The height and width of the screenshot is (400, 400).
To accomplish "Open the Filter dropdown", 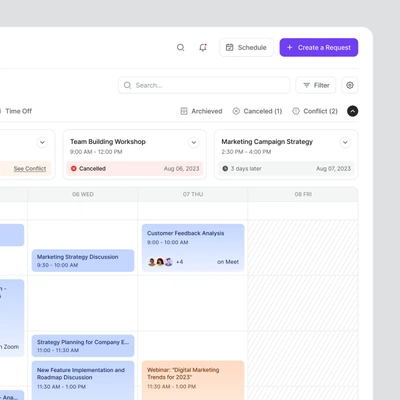I will tap(316, 85).
